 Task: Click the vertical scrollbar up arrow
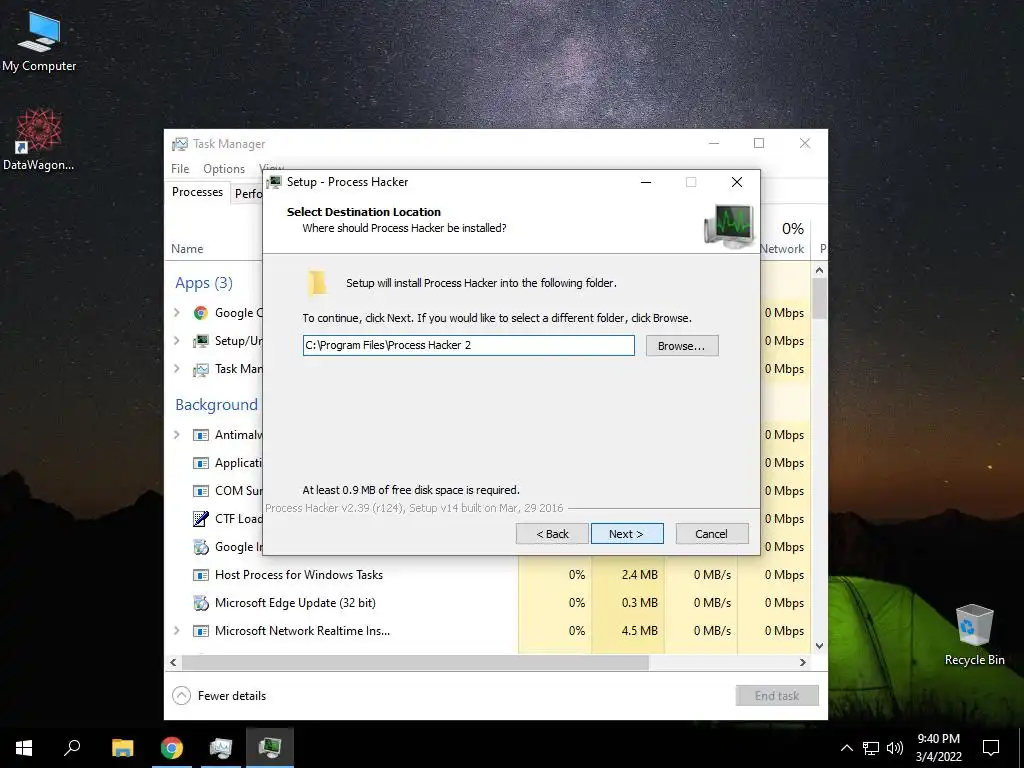click(820, 270)
